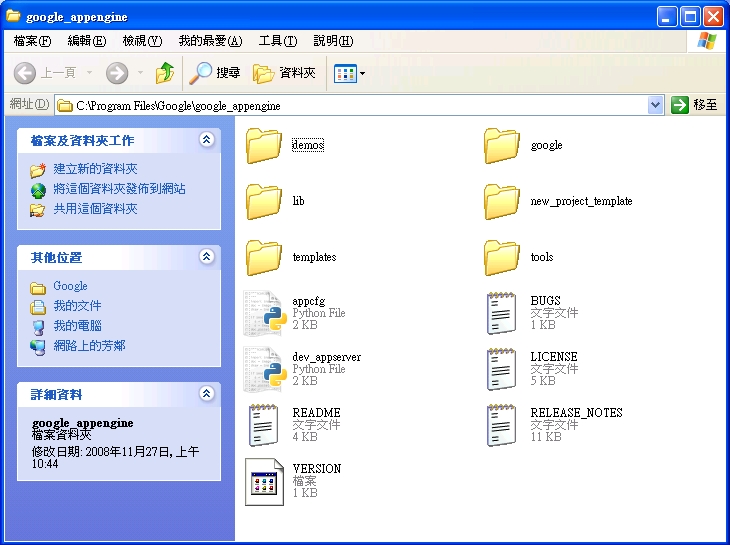
Task: Open the 我的文件 link
Action: pos(77,306)
